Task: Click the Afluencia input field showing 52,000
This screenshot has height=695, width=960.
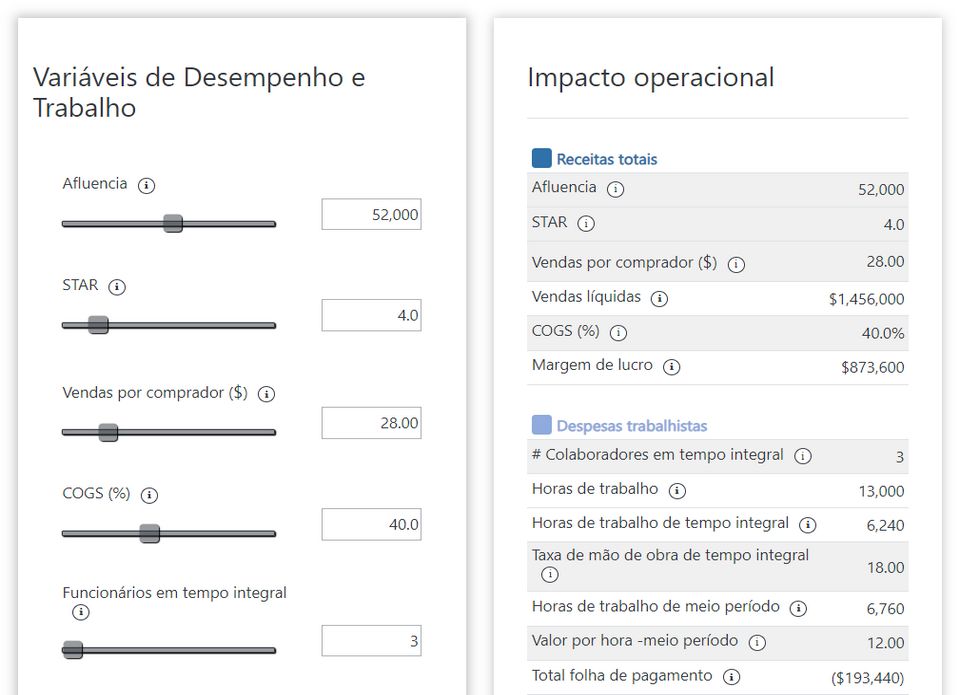Action: [x=371, y=214]
